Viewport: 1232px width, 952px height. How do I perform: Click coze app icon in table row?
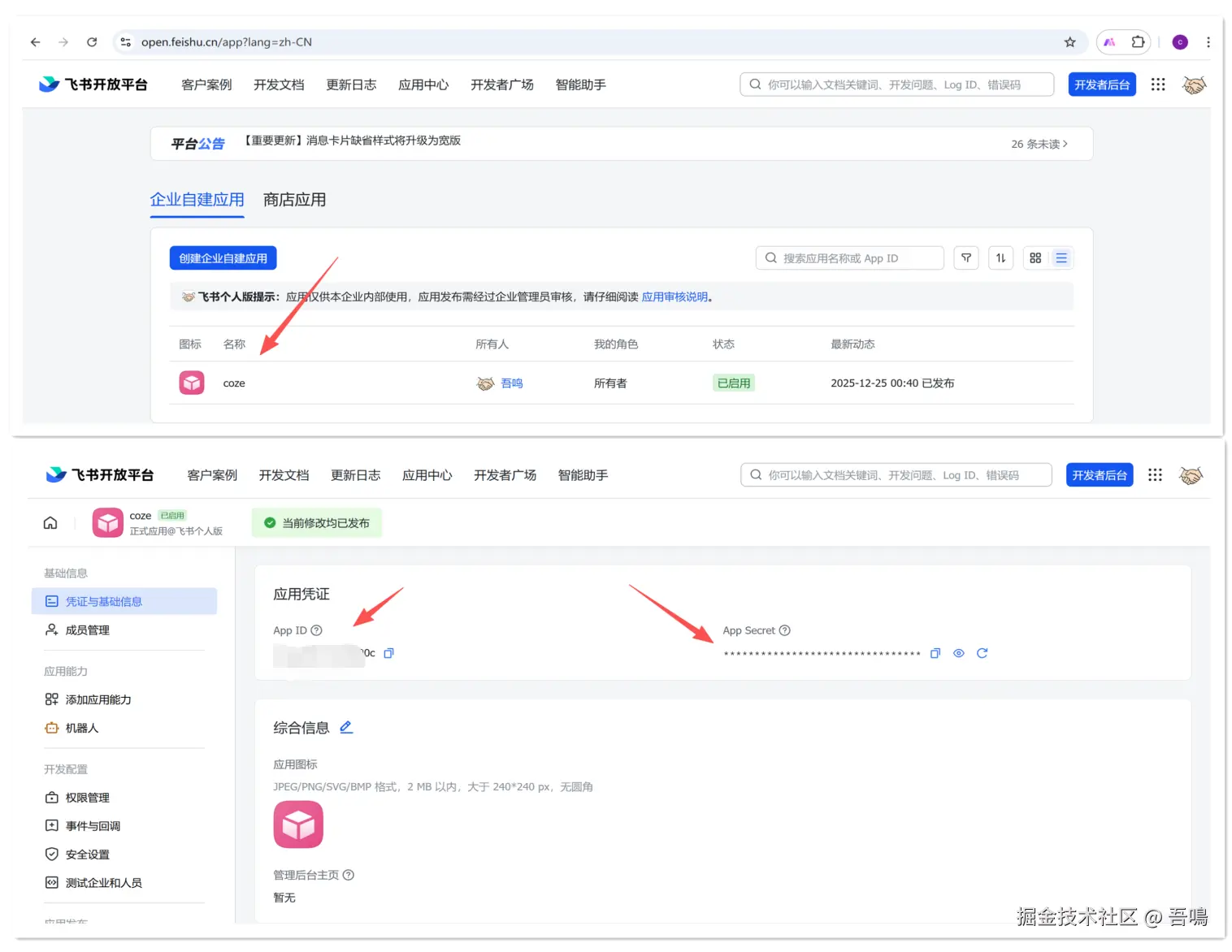coord(192,383)
